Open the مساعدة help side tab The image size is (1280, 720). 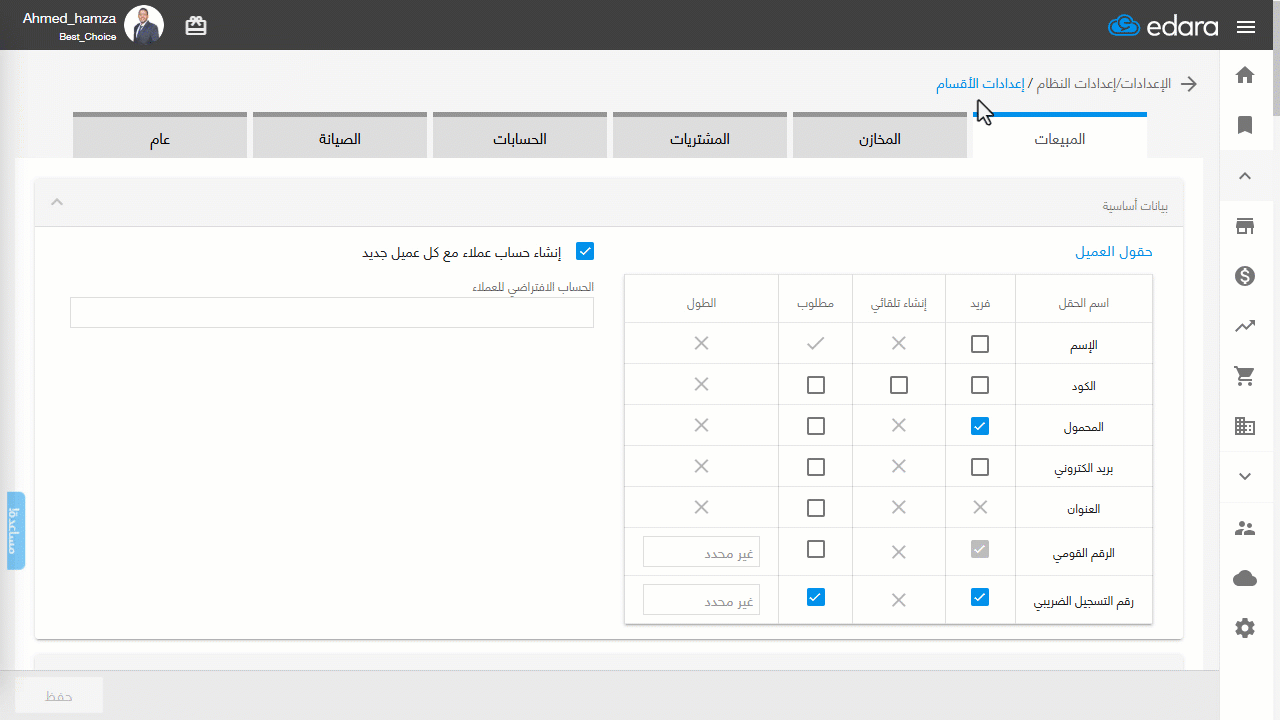tap(15, 530)
